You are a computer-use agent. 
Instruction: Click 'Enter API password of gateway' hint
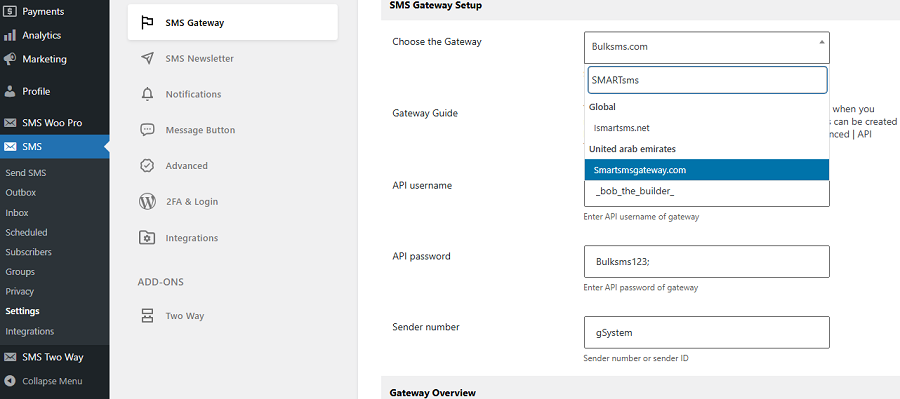point(641,288)
